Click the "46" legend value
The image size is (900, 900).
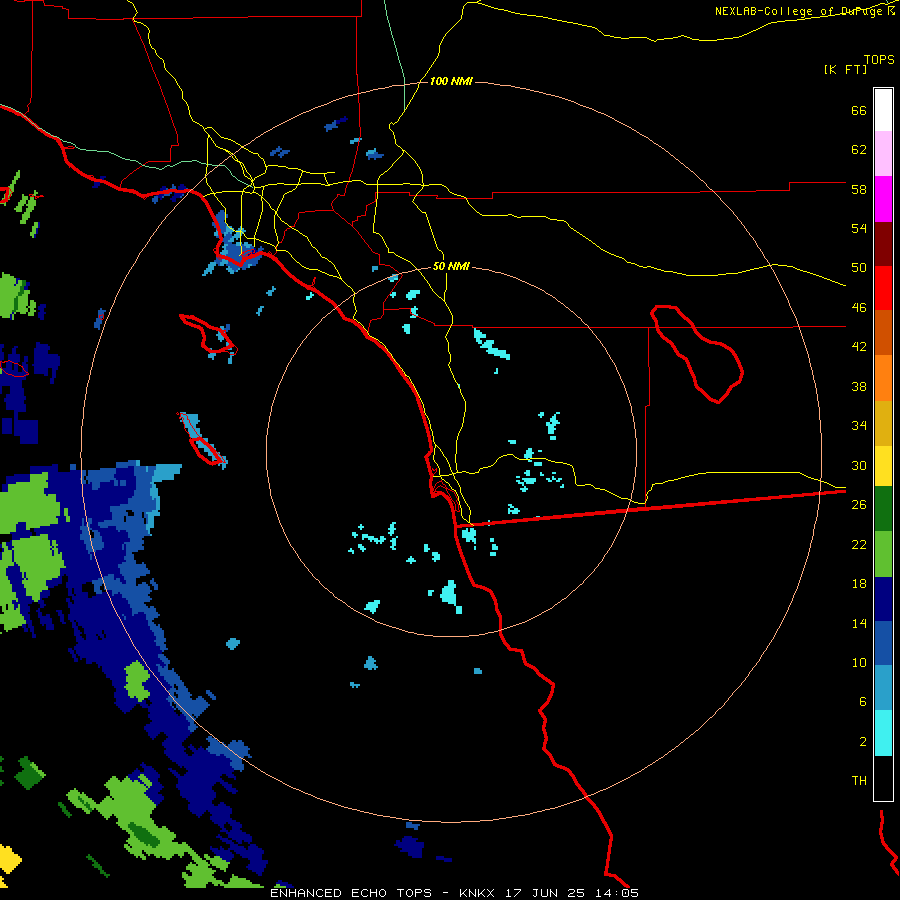[x=859, y=308]
